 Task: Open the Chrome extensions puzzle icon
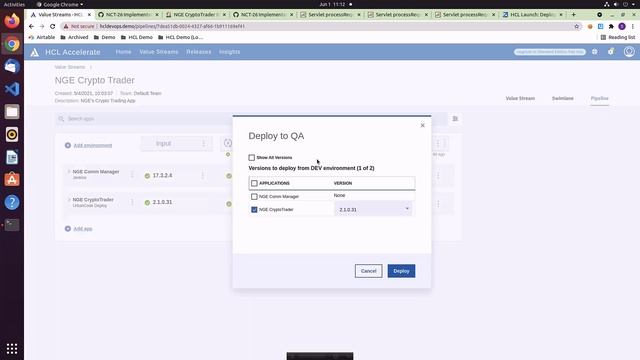611,26
